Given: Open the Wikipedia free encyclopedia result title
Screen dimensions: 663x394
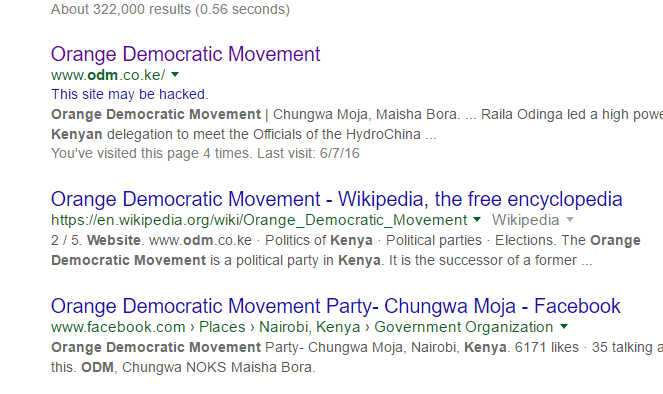Looking at the screenshot, I should pos(337,199).
